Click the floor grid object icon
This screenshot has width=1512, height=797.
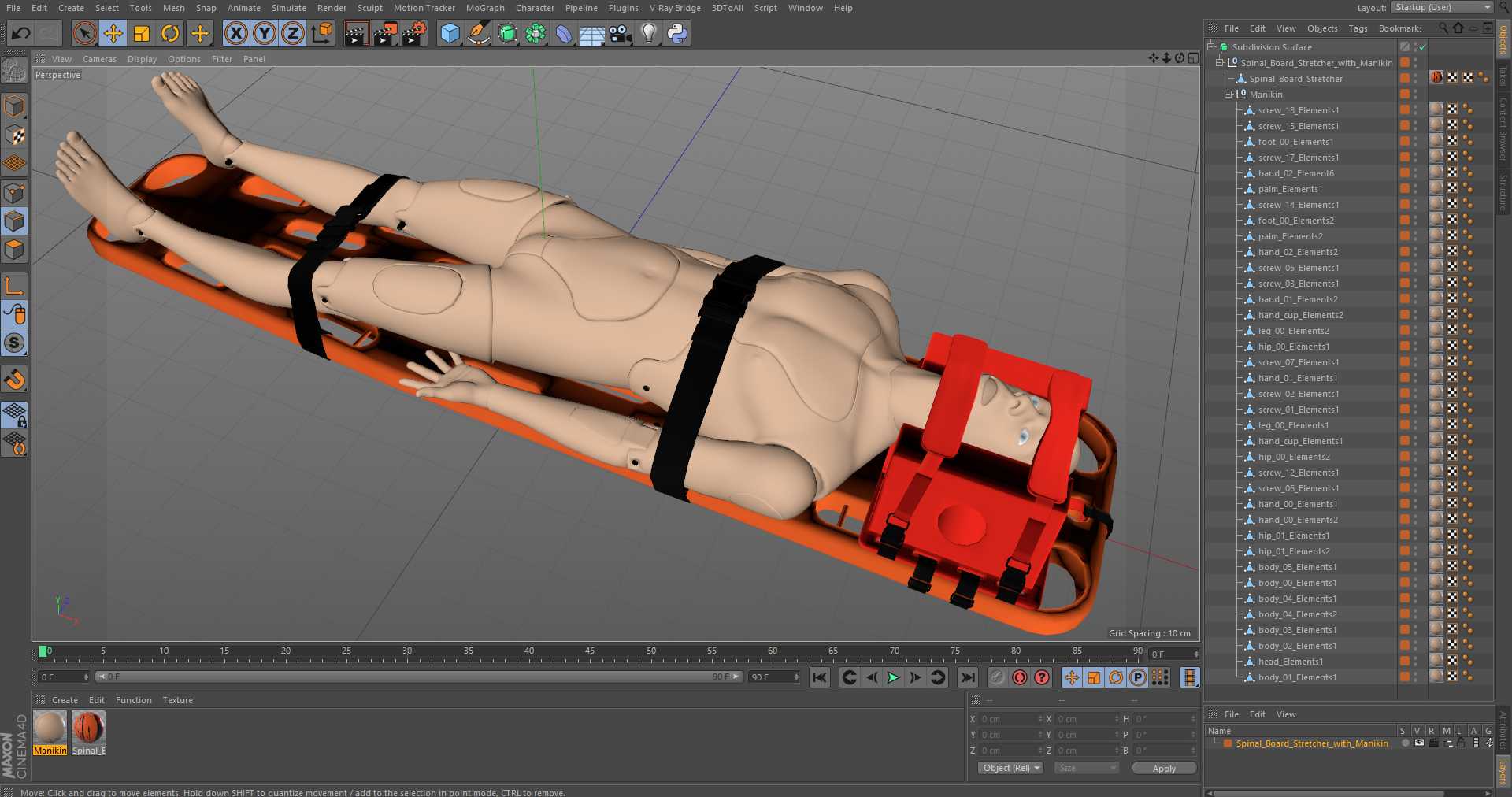click(x=591, y=33)
